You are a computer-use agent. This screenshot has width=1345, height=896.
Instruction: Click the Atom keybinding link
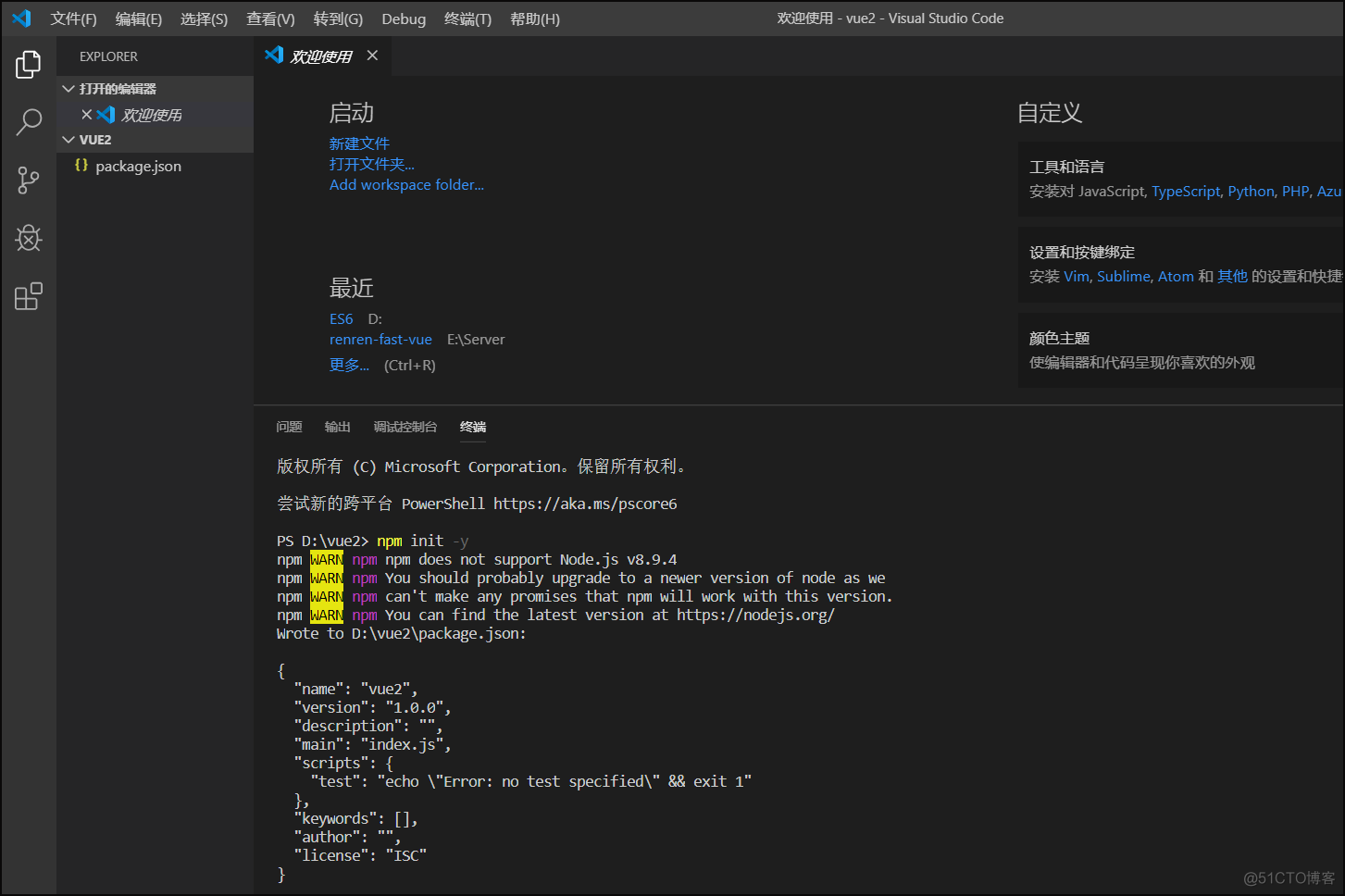coord(1176,276)
